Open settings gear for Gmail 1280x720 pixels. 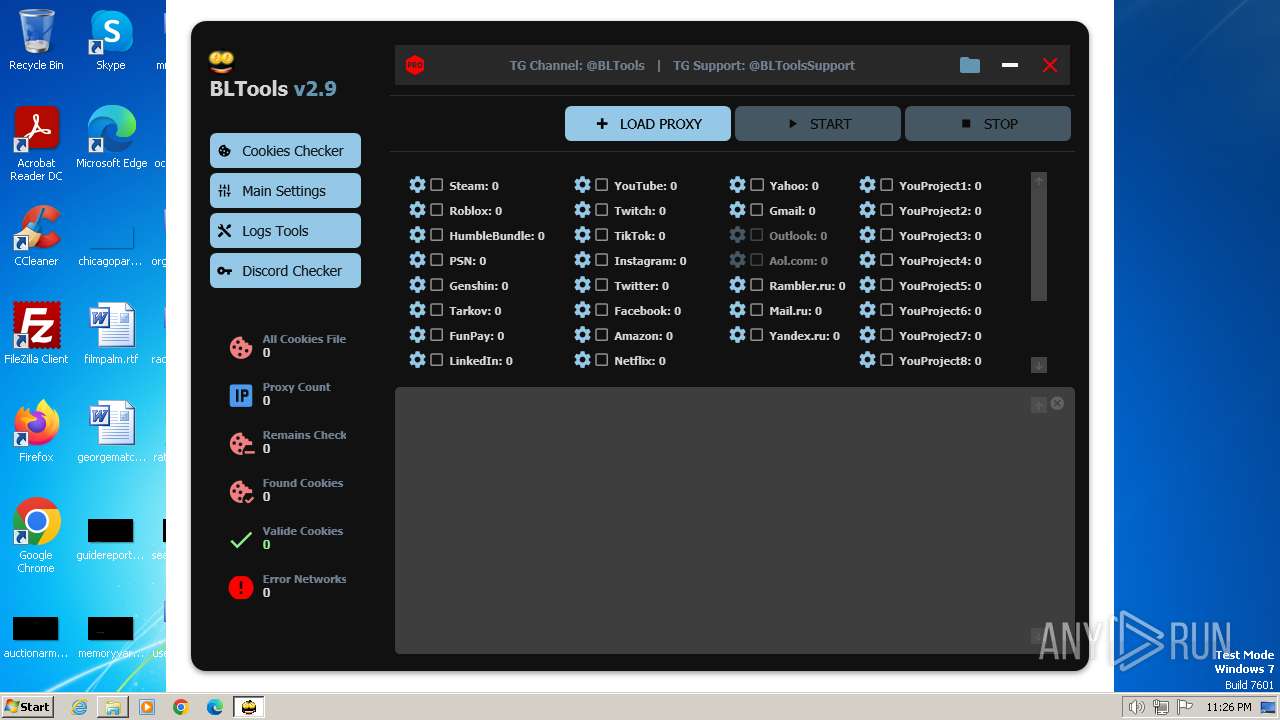(738, 210)
